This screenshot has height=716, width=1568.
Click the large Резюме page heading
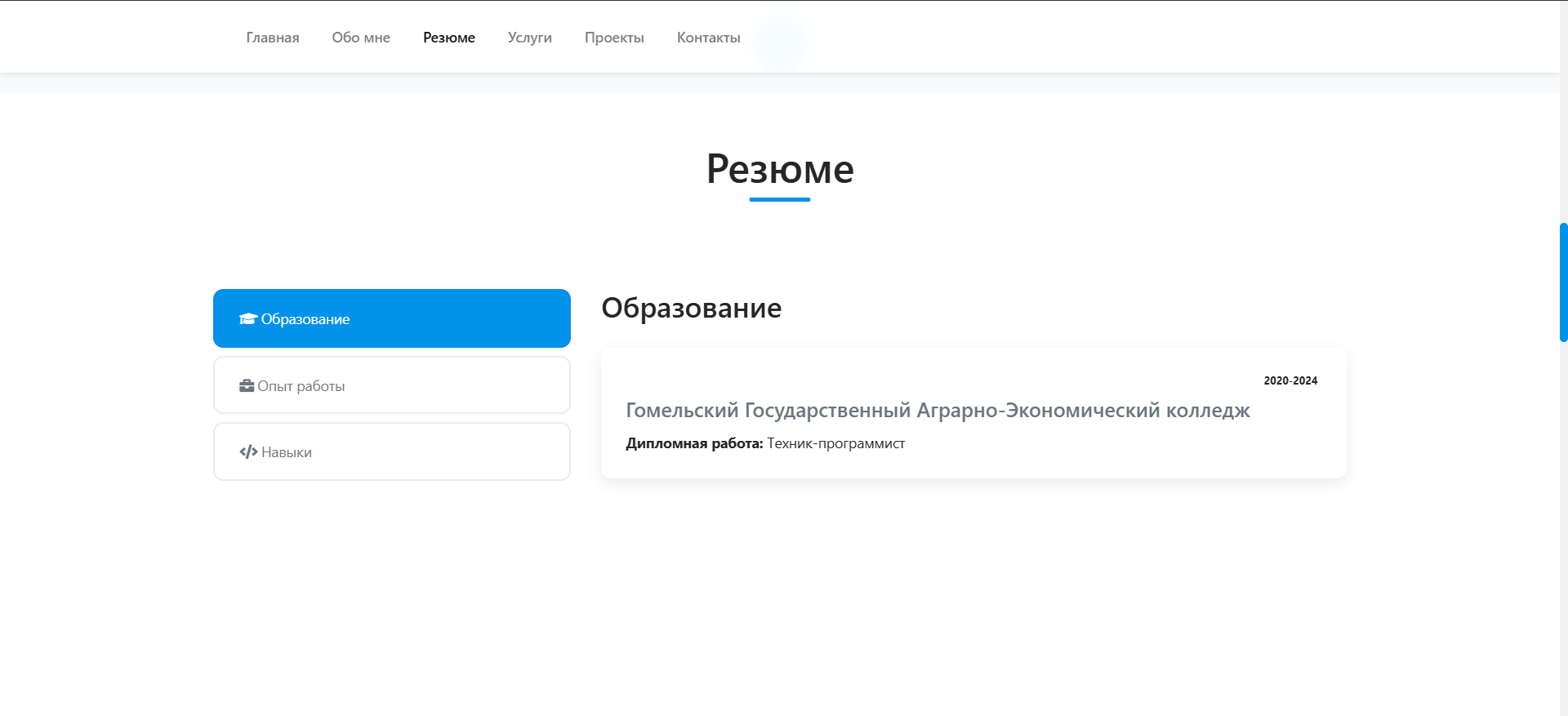coord(780,169)
